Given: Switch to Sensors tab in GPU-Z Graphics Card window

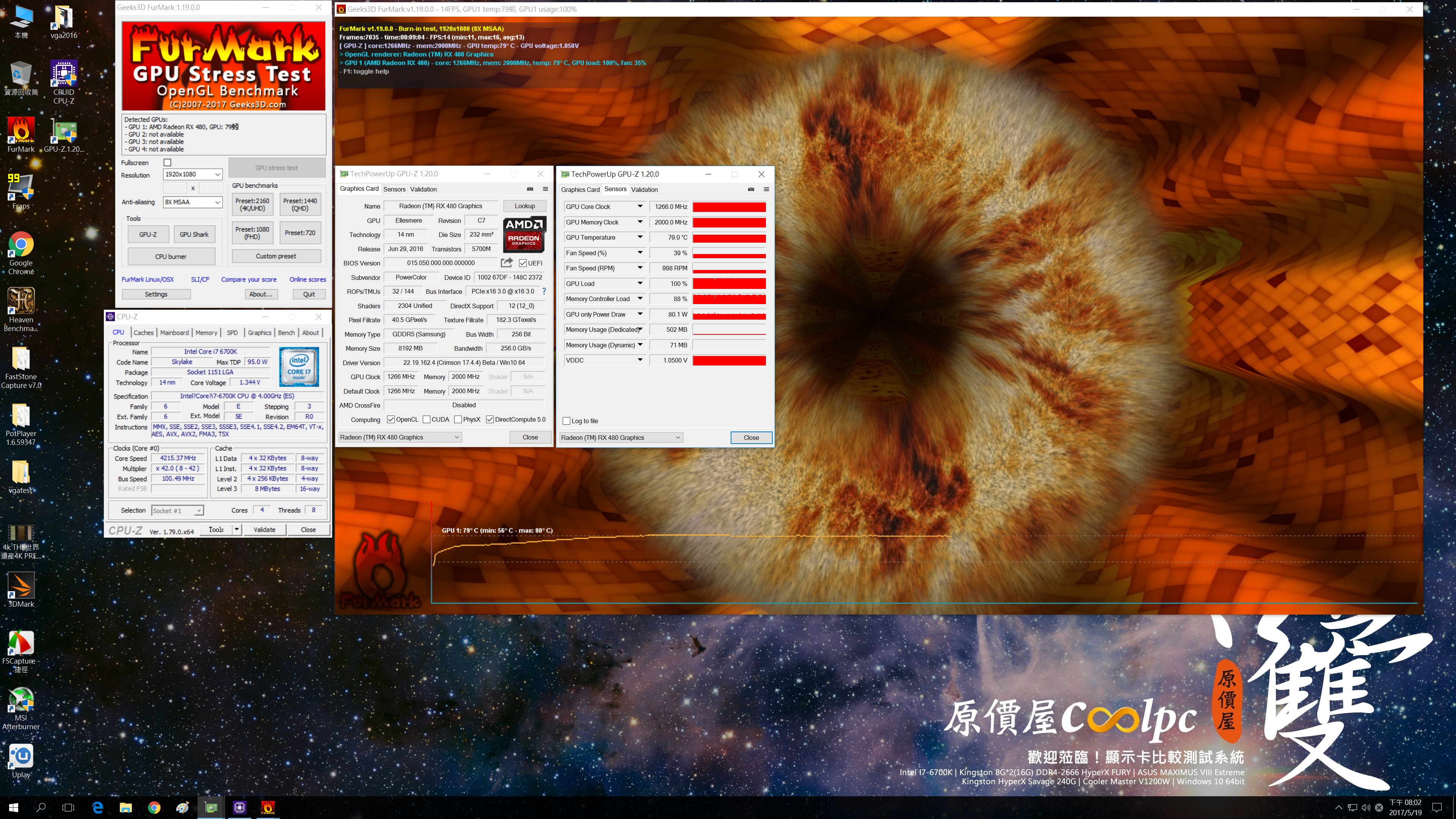Looking at the screenshot, I should pyautogui.click(x=394, y=189).
